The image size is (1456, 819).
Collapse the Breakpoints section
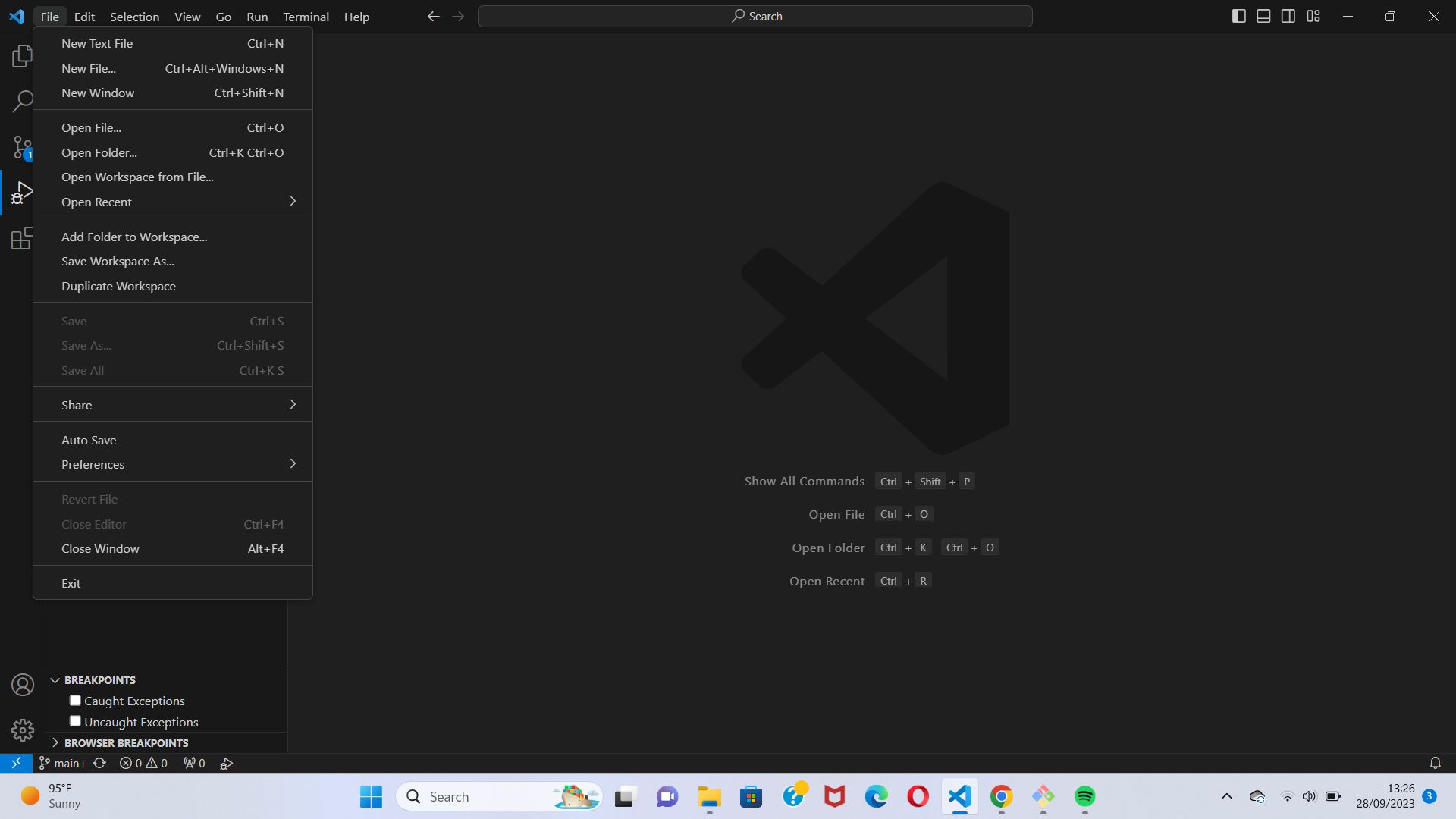55,679
